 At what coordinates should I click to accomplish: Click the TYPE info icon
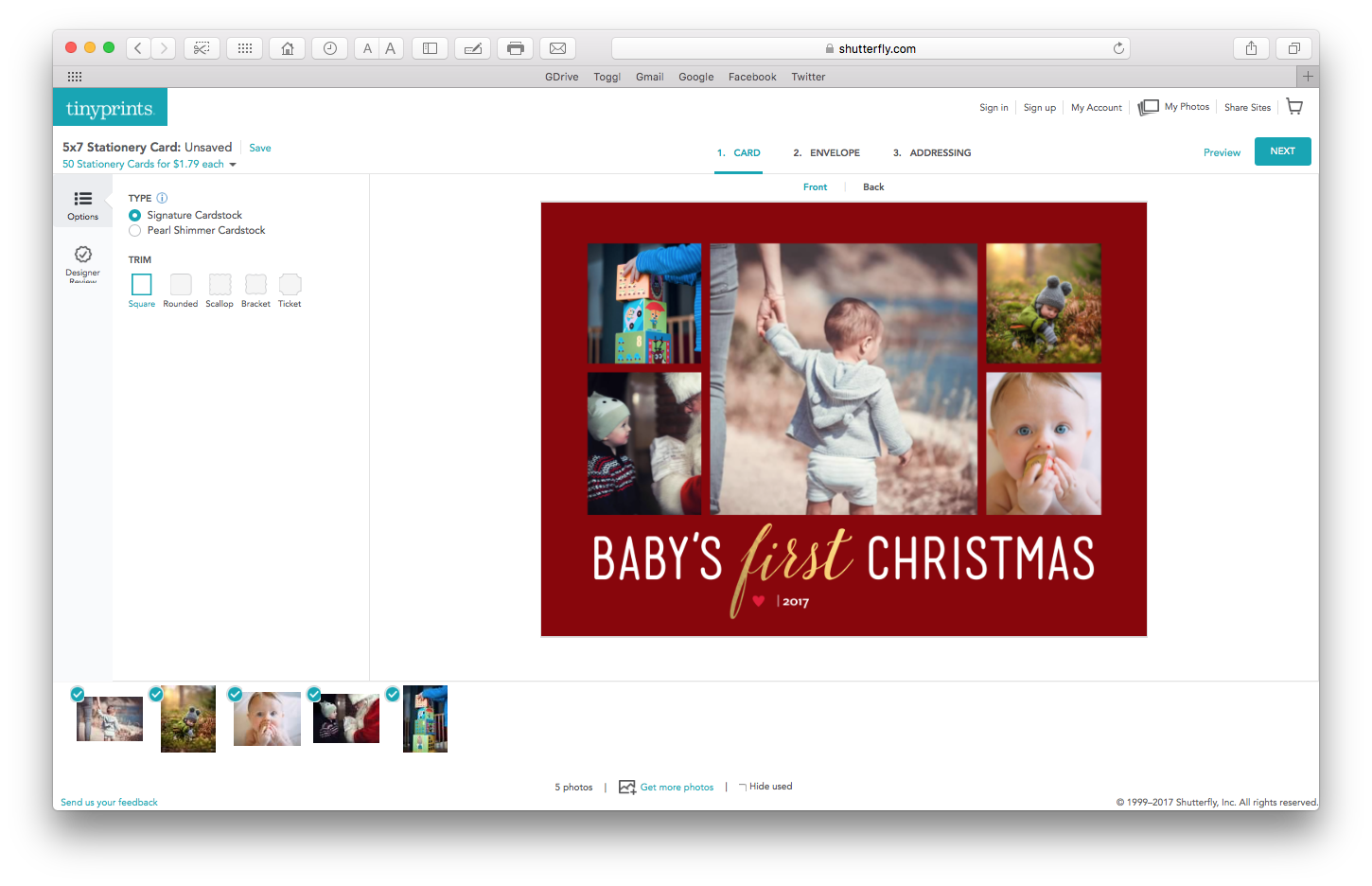162,198
